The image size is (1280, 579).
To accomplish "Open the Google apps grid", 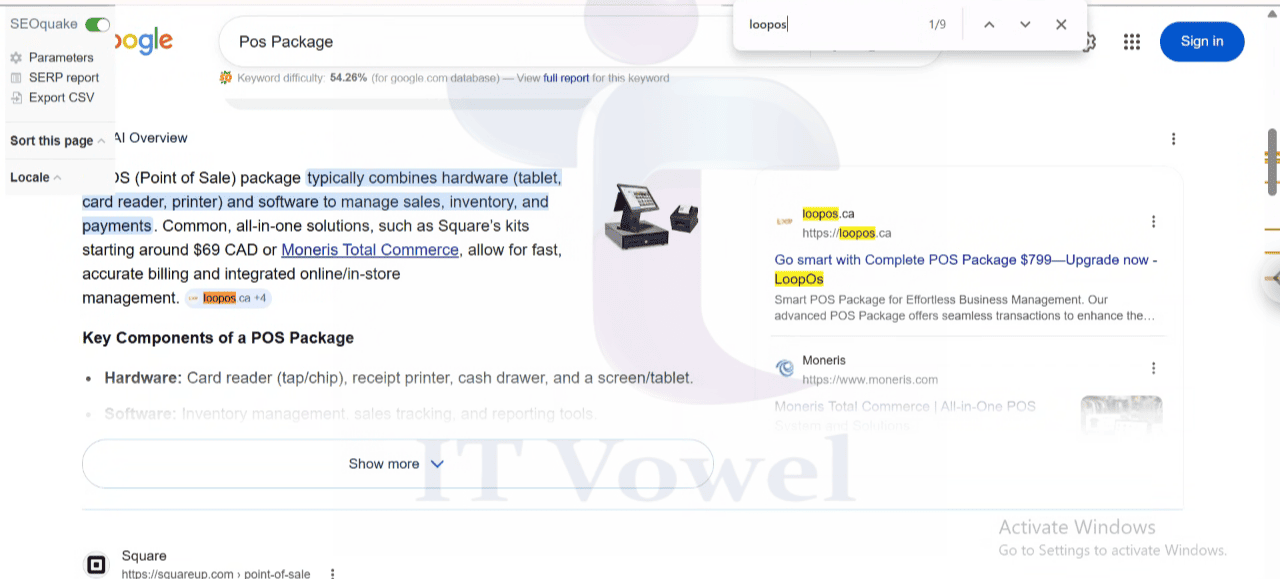I will 1132,41.
